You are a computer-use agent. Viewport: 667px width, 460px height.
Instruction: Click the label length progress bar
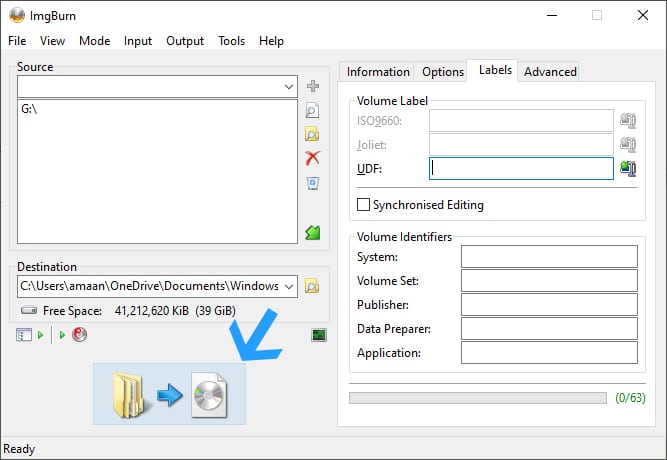tap(478, 398)
